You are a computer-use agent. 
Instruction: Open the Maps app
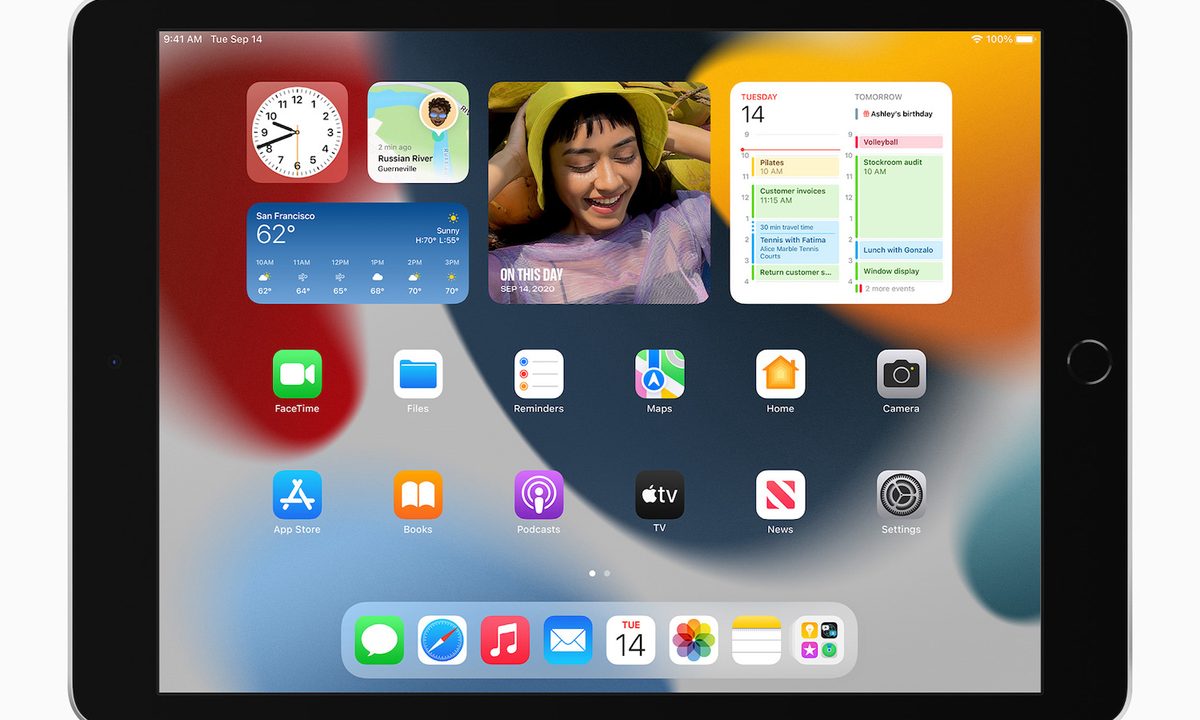click(x=660, y=375)
